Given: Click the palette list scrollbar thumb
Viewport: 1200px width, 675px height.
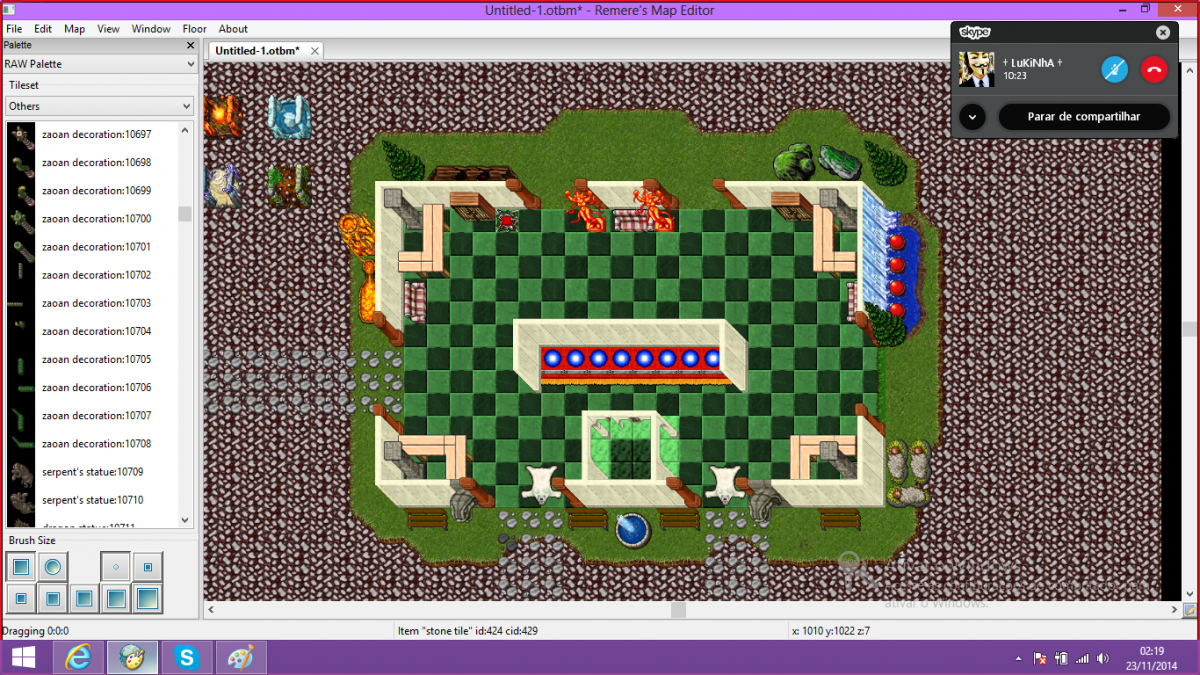Looking at the screenshot, I should tap(185, 213).
